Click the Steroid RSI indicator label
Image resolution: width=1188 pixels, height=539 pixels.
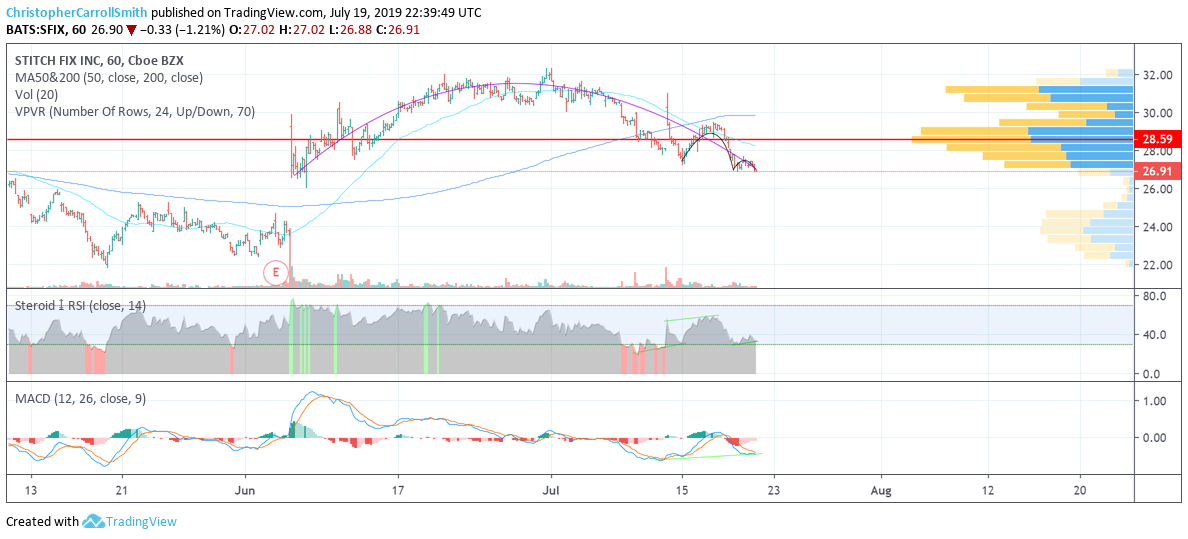80,306
